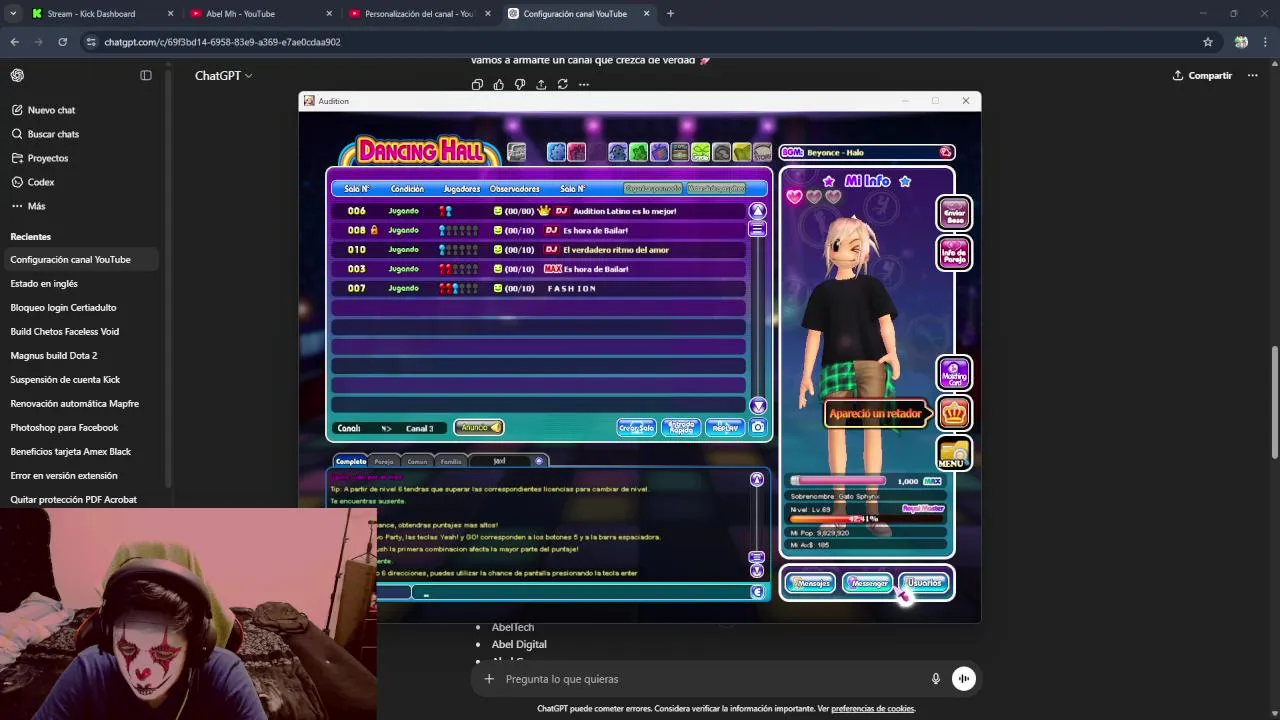Regenerate response with the refresh icon
This screenshot has width=1280, height=720.
pyautogui.click(x=563, y=84)
